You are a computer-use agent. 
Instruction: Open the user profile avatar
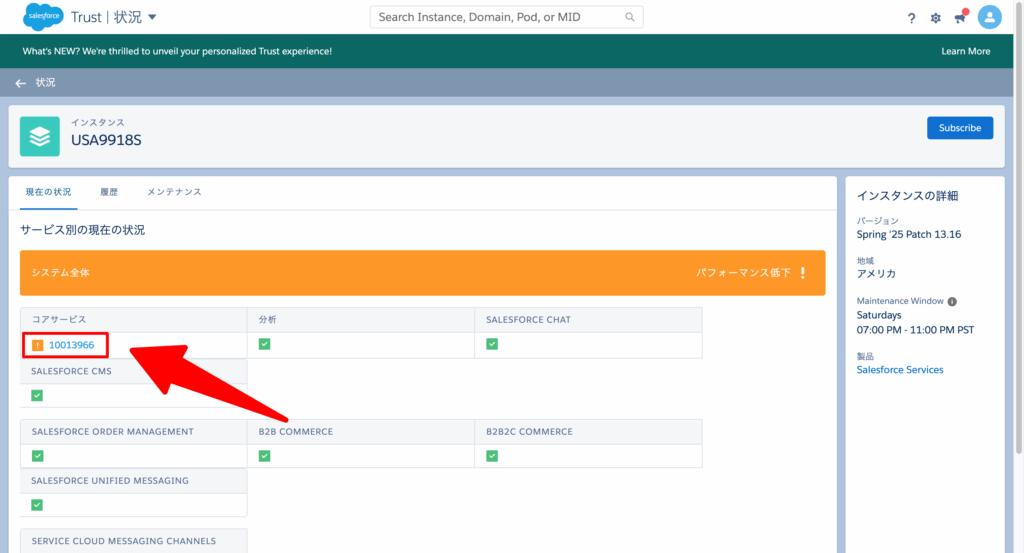click(x=989, y=17)
